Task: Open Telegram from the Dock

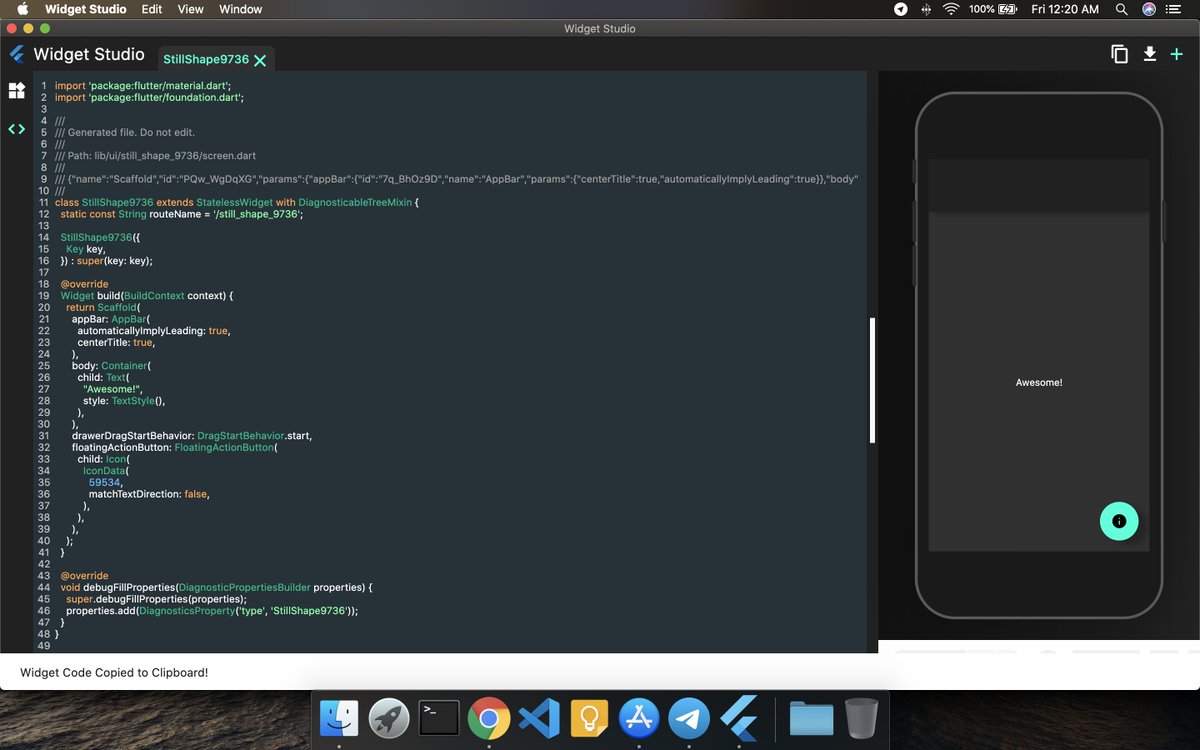Action: coord(689,718)
